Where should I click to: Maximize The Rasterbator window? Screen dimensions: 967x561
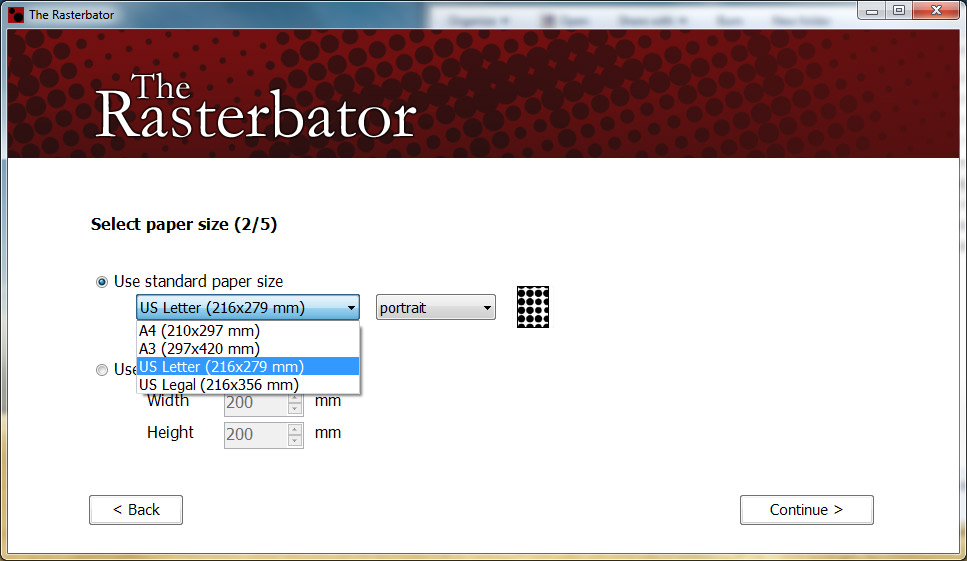pyautogui.click(x=899, y=10)
